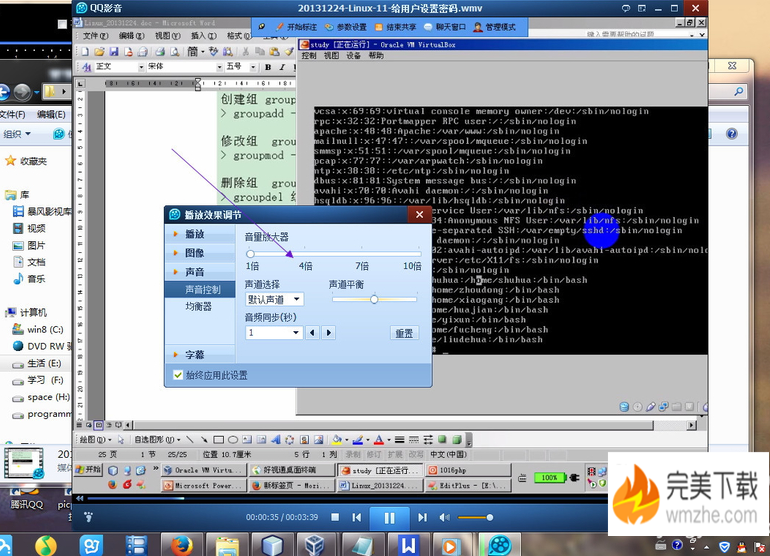The image size is (770, 556).
Task: Click the Fill Color bucket icon
Action: tap(337, 440)
